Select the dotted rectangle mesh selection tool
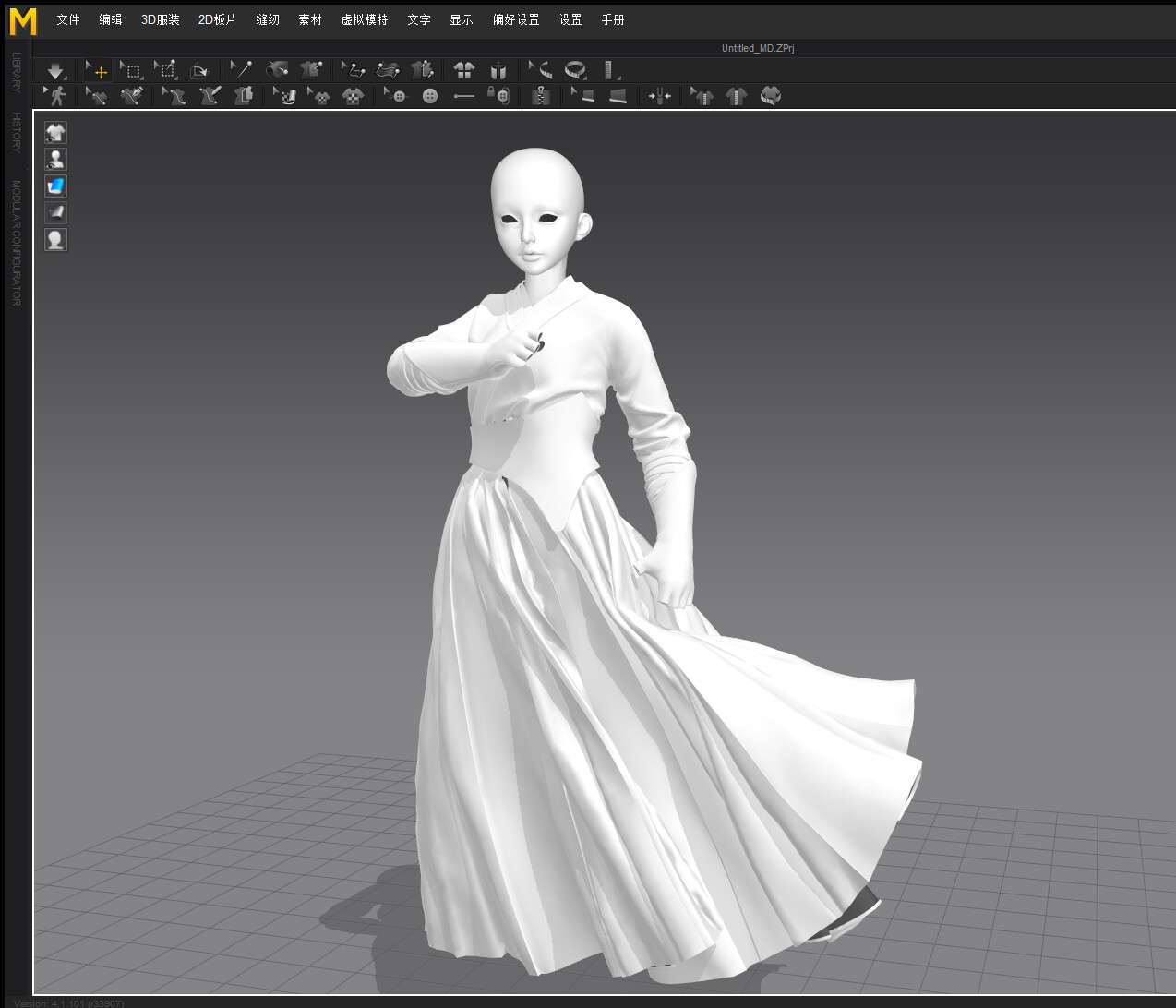1176x1008 pixels. 131,70
